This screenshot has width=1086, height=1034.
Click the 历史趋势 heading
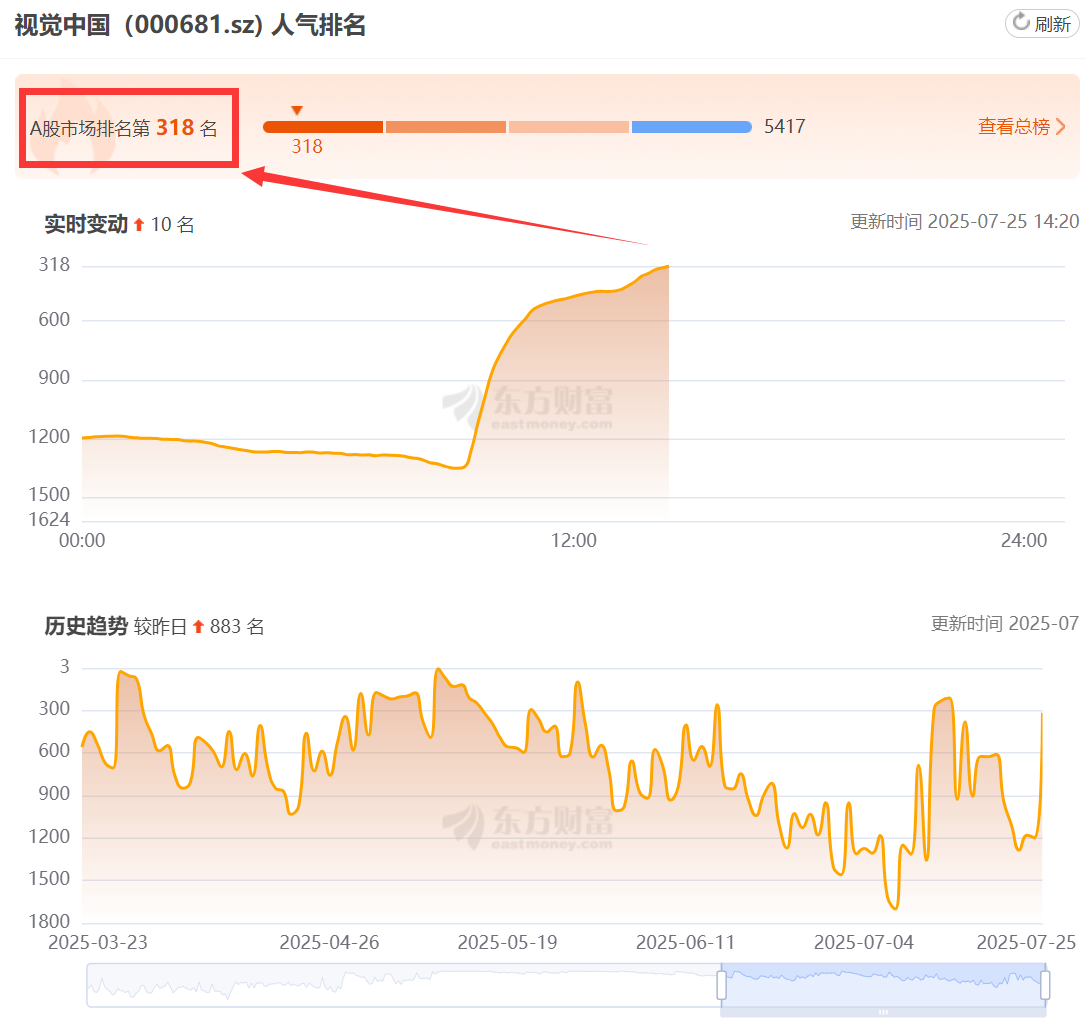86,625
